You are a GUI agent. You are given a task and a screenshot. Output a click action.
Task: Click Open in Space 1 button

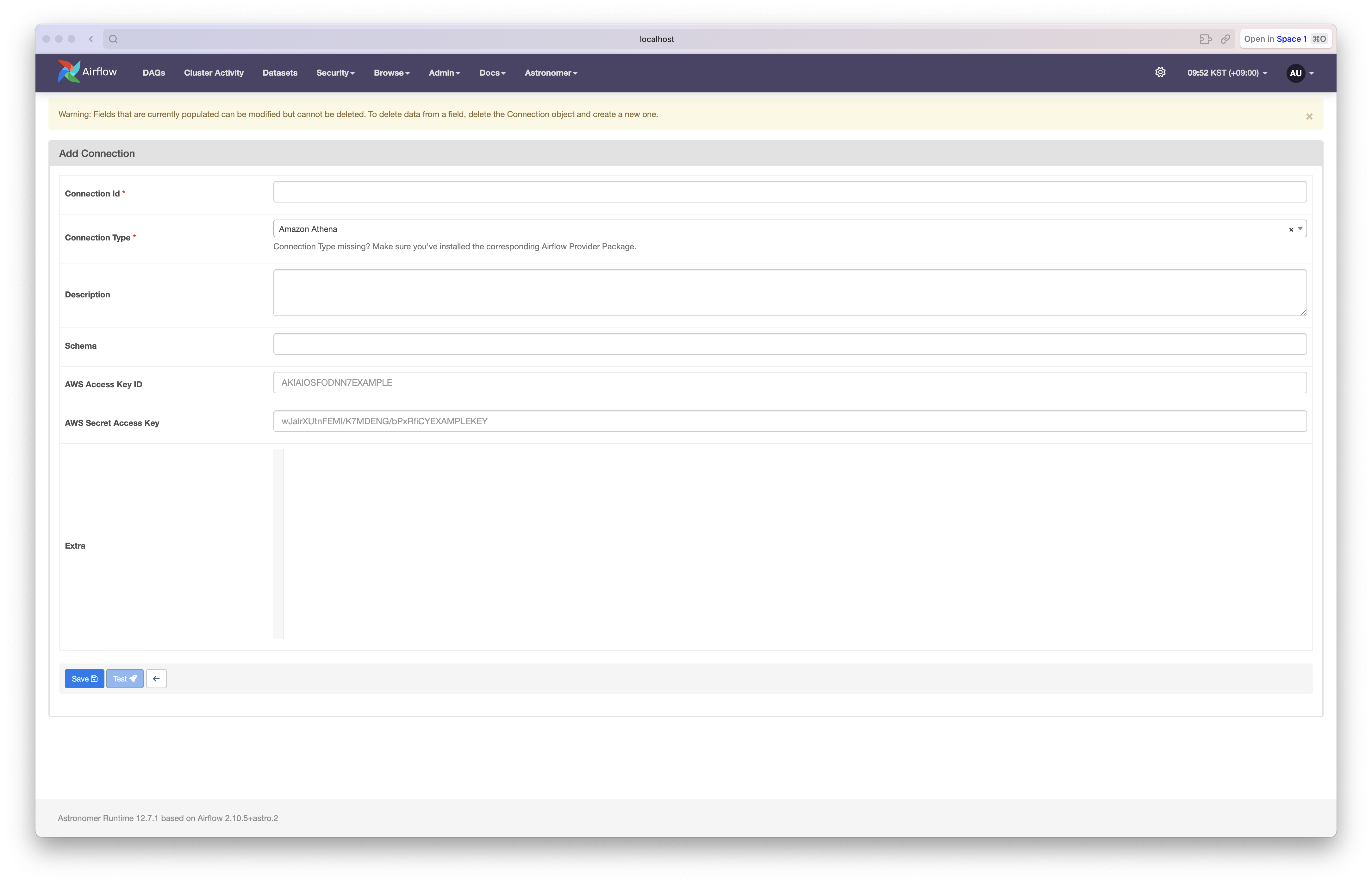click(1285, 39)
